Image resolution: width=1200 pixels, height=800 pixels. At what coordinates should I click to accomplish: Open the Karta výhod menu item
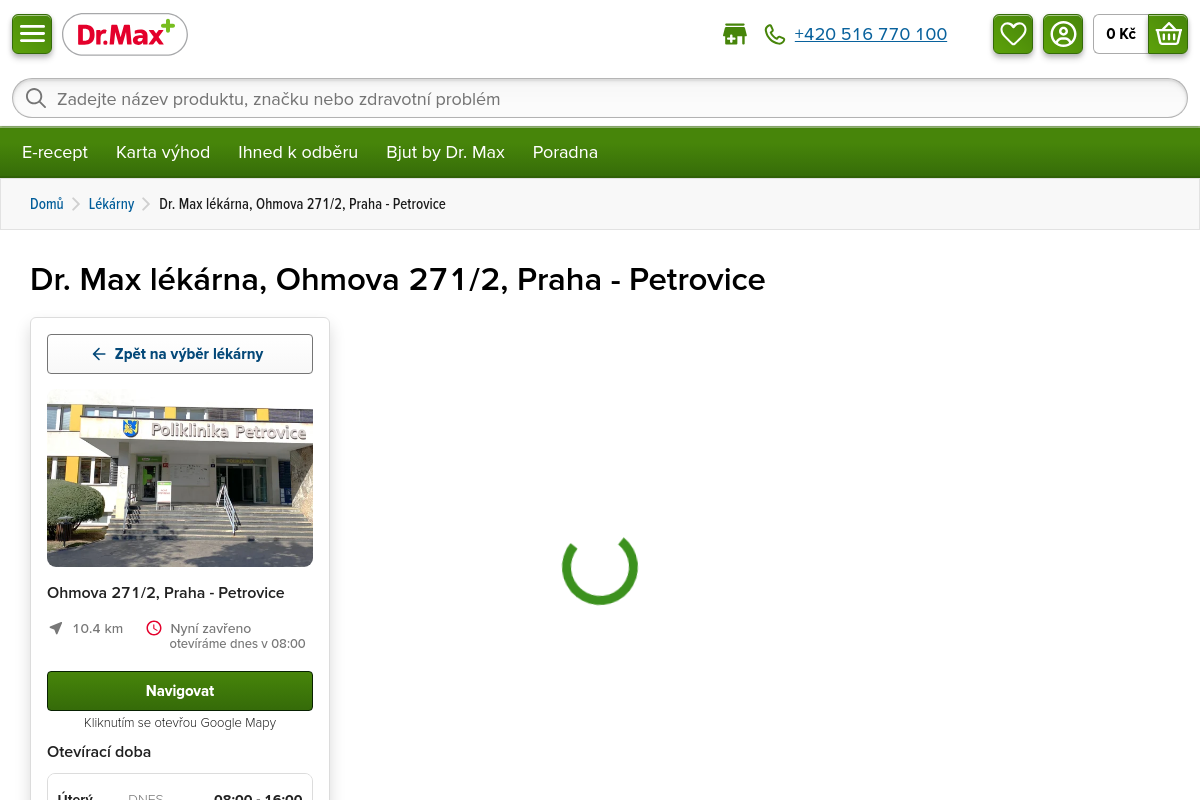[163, 152]
